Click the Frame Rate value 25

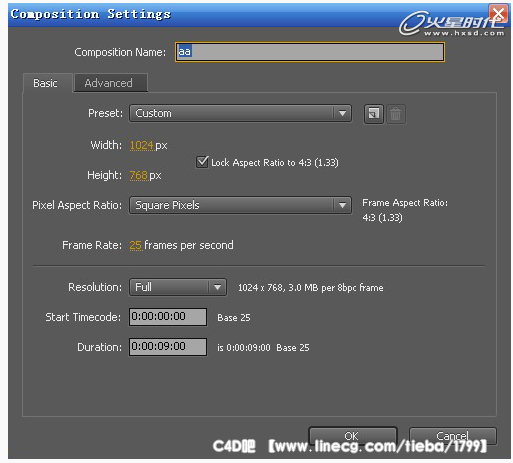coord(135,245)
